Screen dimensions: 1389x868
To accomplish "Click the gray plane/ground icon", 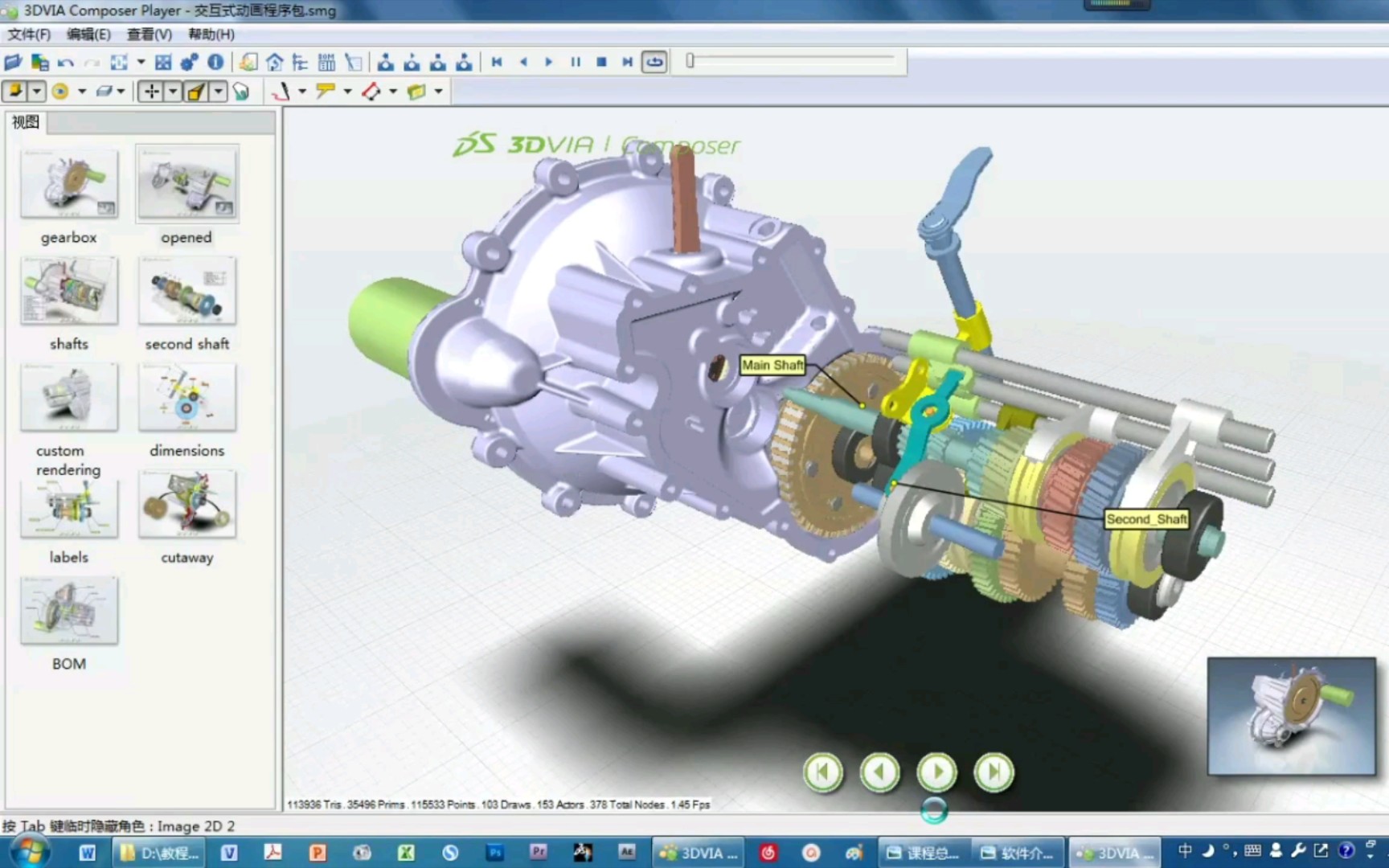I will 104,92.
